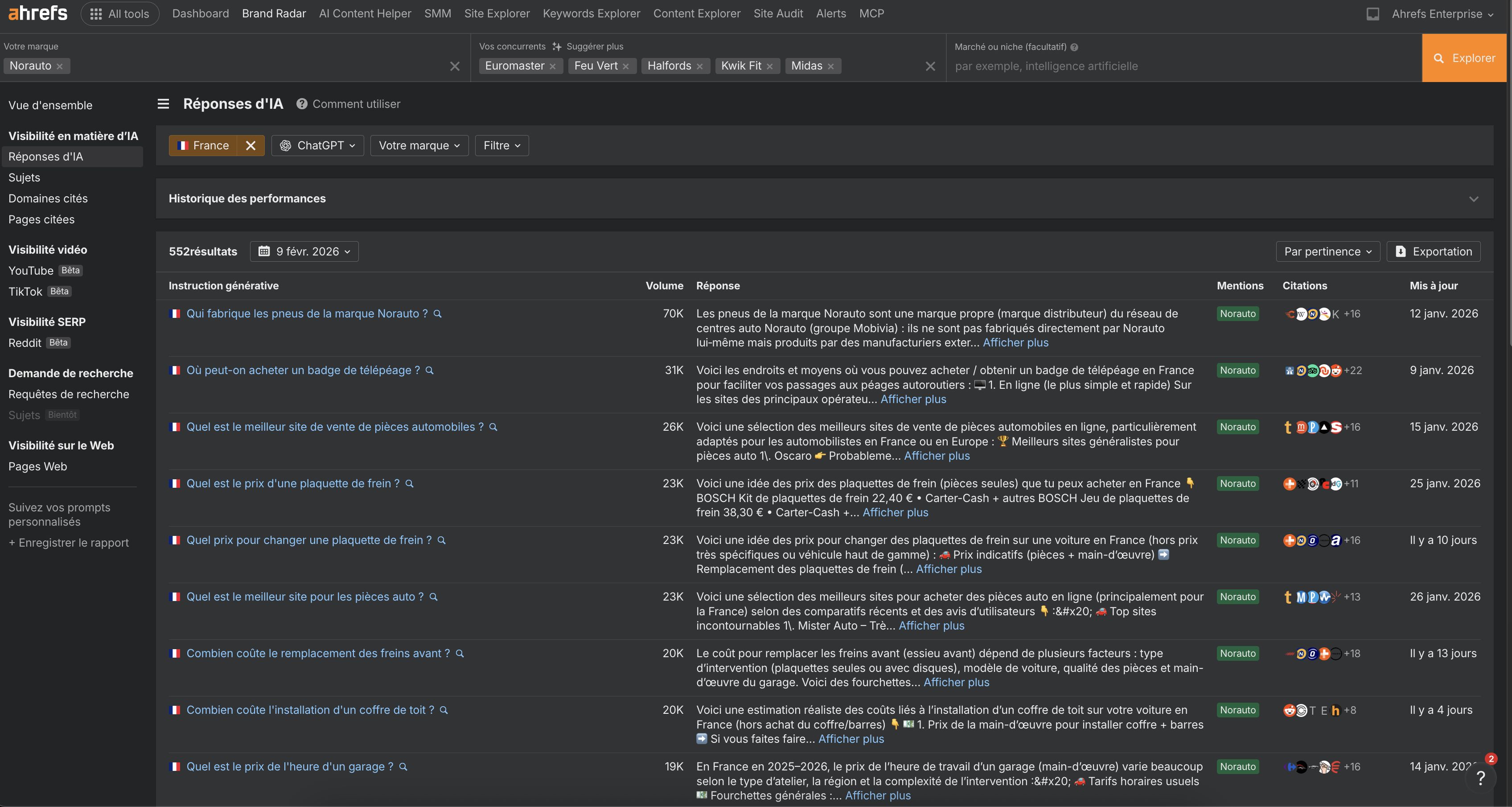The width and height of the screenshot is (1512, 807).
Task: Remove the Midas competitor tag
Action: 830,66
